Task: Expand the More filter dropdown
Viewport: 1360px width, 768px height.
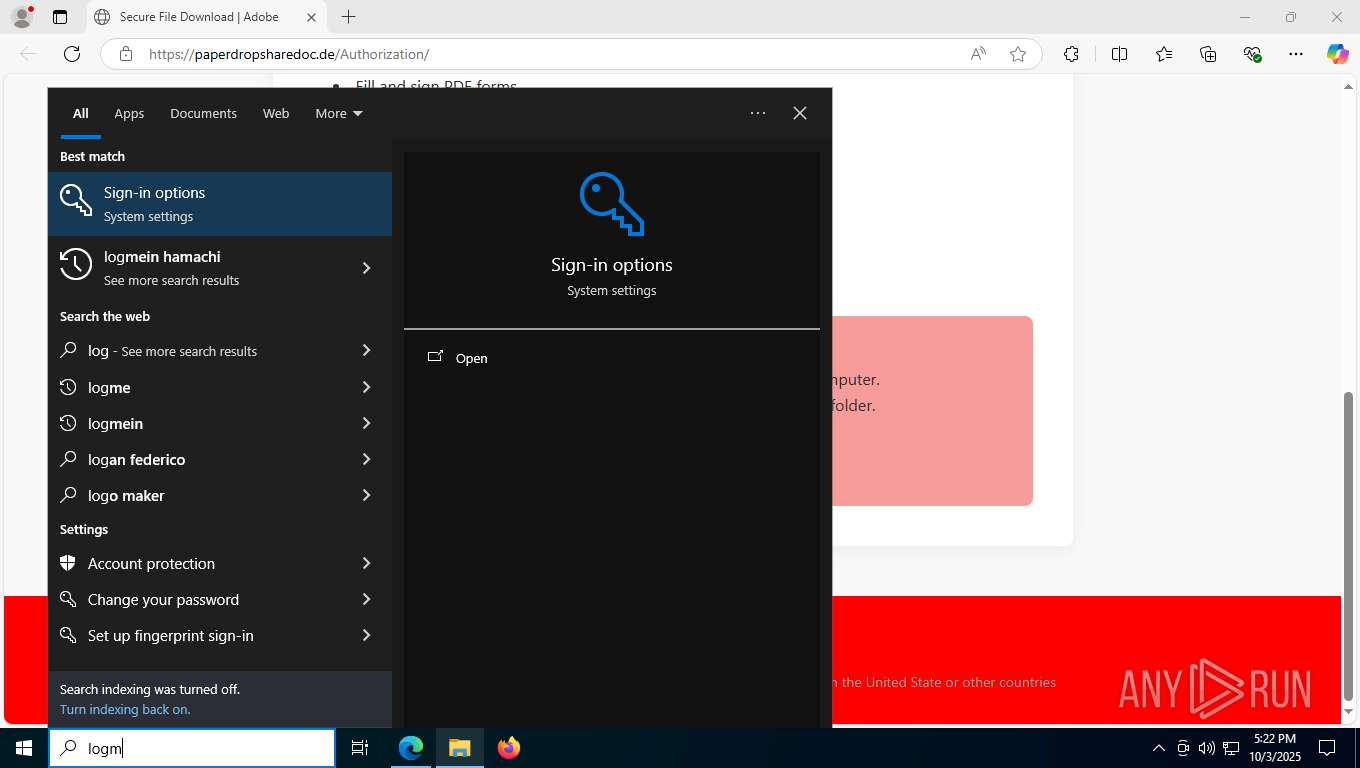Action: (x=339, y=113)
